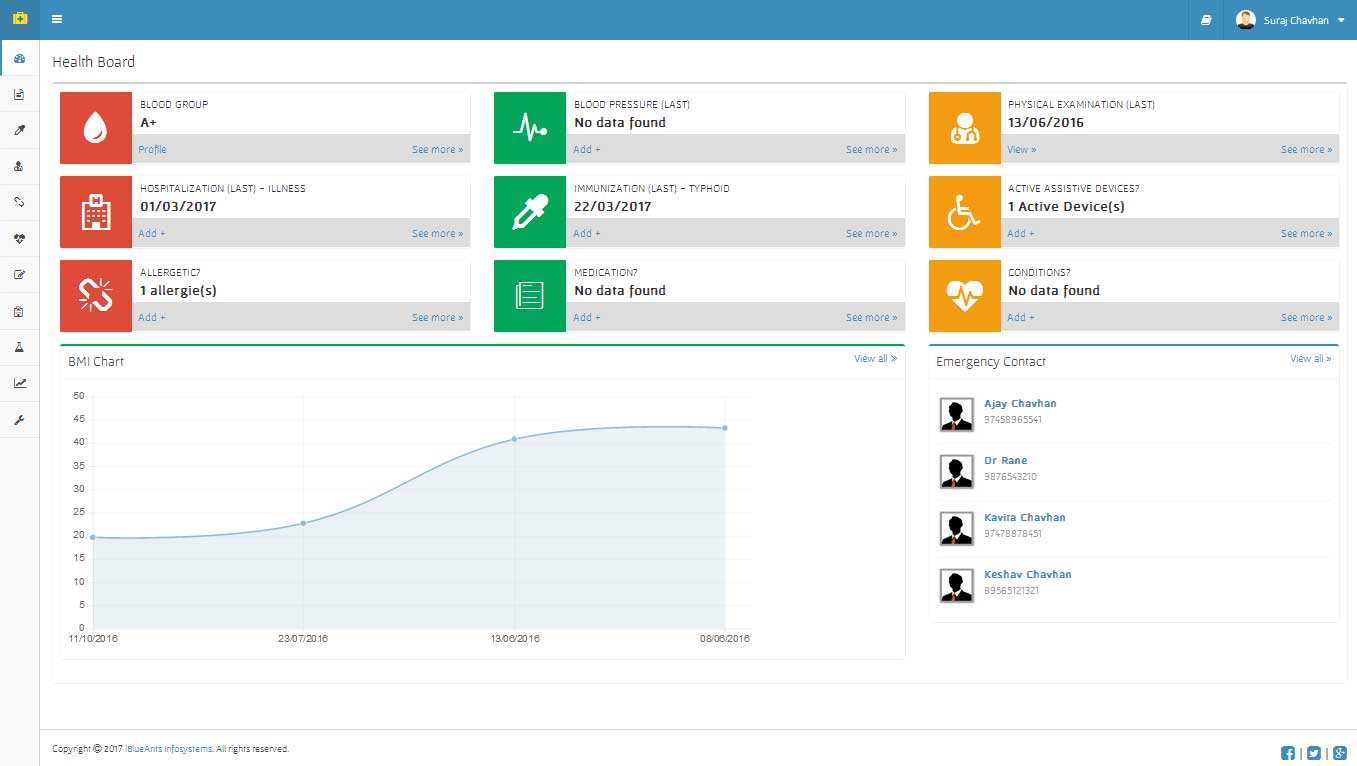Open the dashboard gauge icon in the sidebar
This screenshot has height=766, width=1357.
point(19,58)
